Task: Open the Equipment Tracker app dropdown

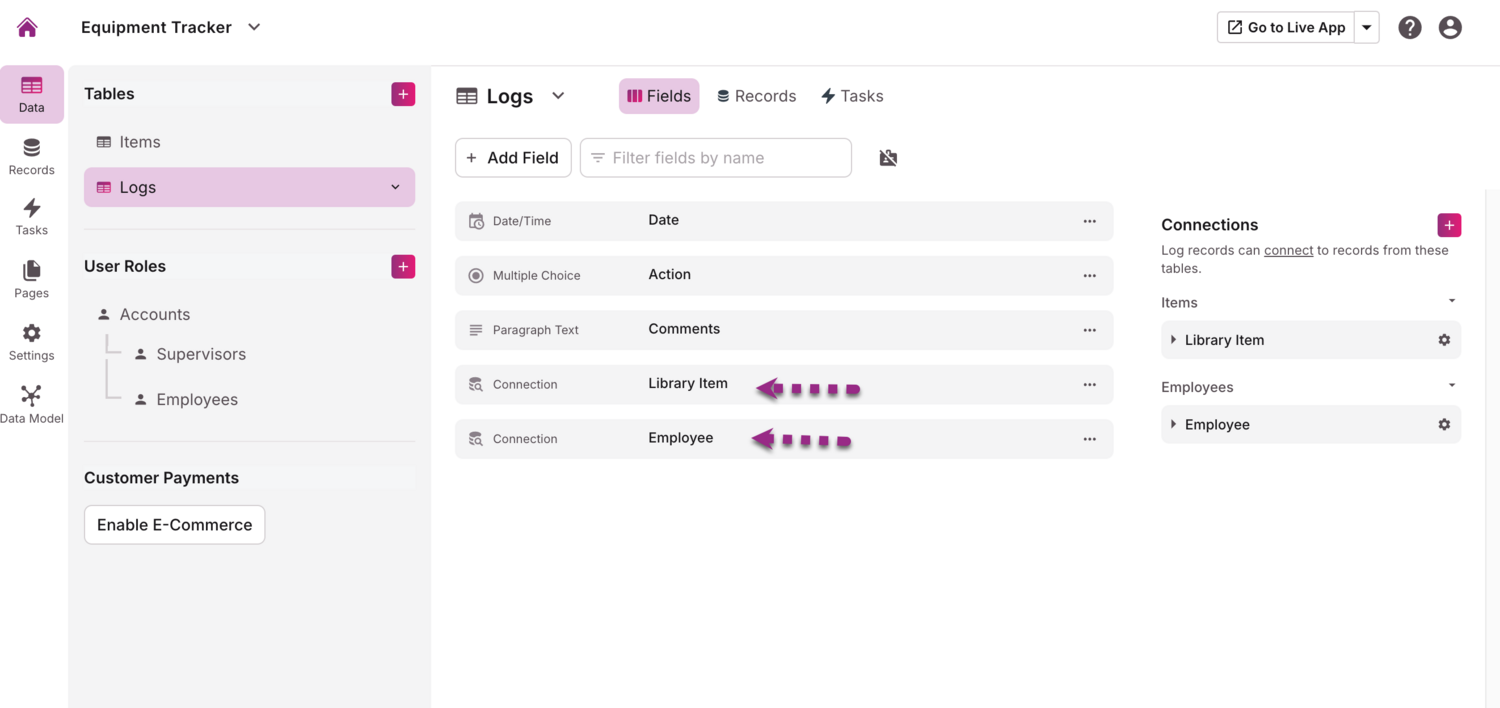Action: pyautogui.click(x=254, y=27)
